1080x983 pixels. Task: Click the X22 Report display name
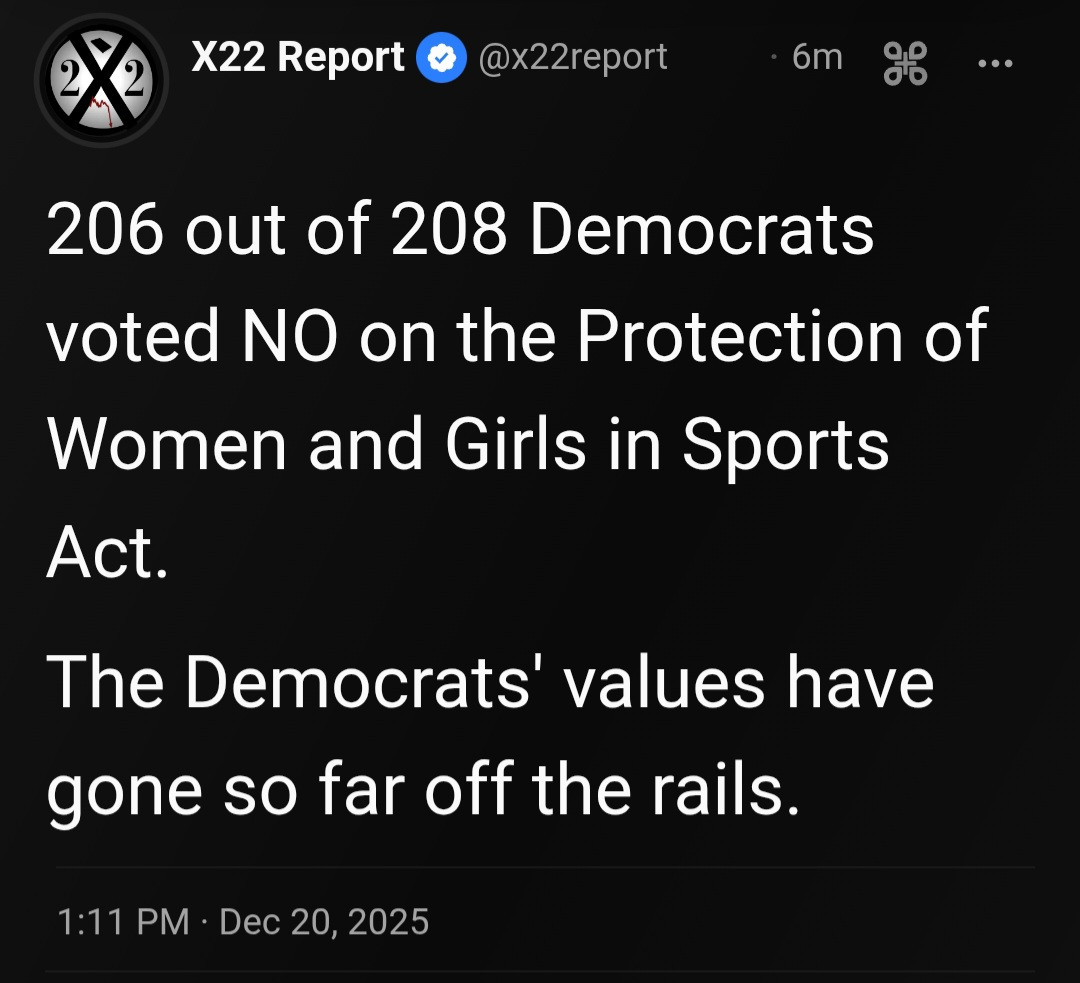297,58
